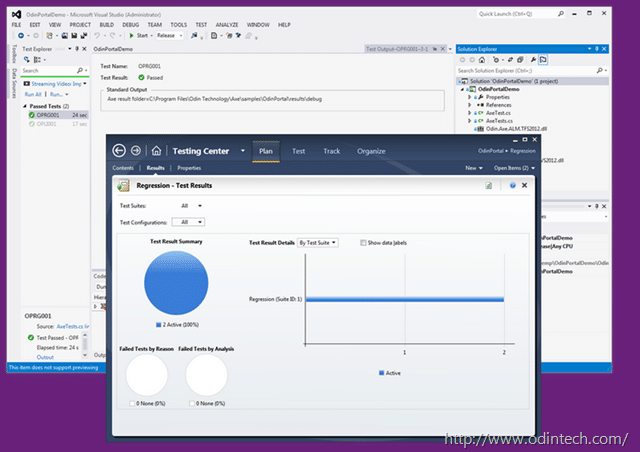
Task: Open the Properties wrench in Solution Explorer toolbar
Action: click(533, 60)
